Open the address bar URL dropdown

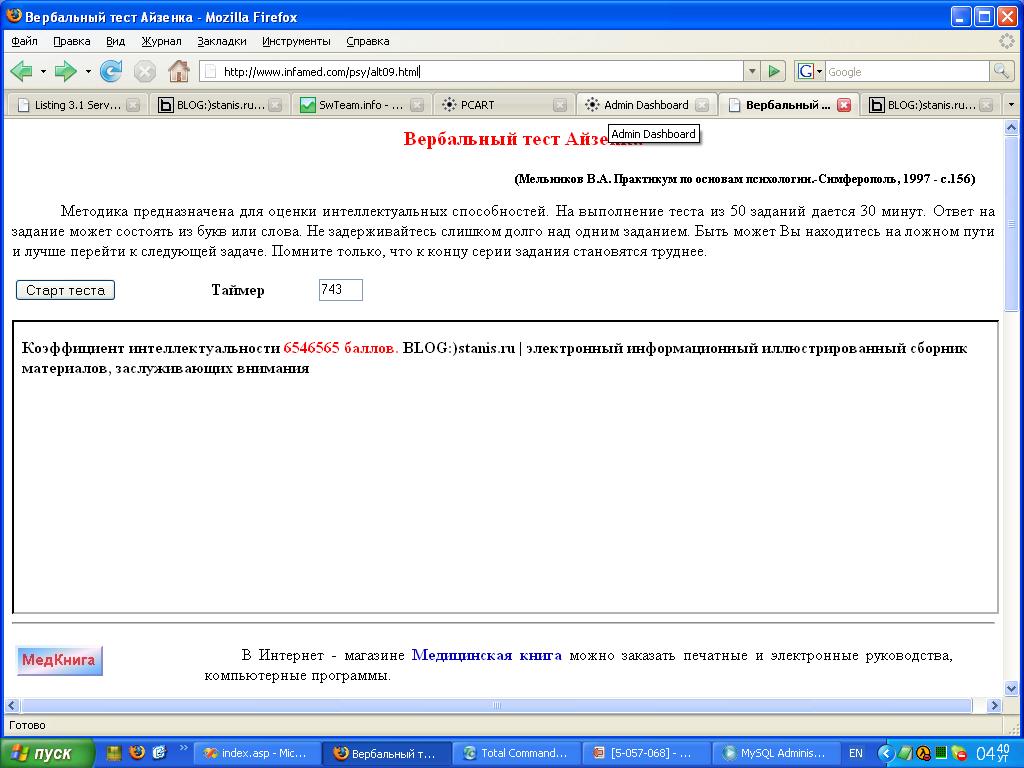(750, 71)
